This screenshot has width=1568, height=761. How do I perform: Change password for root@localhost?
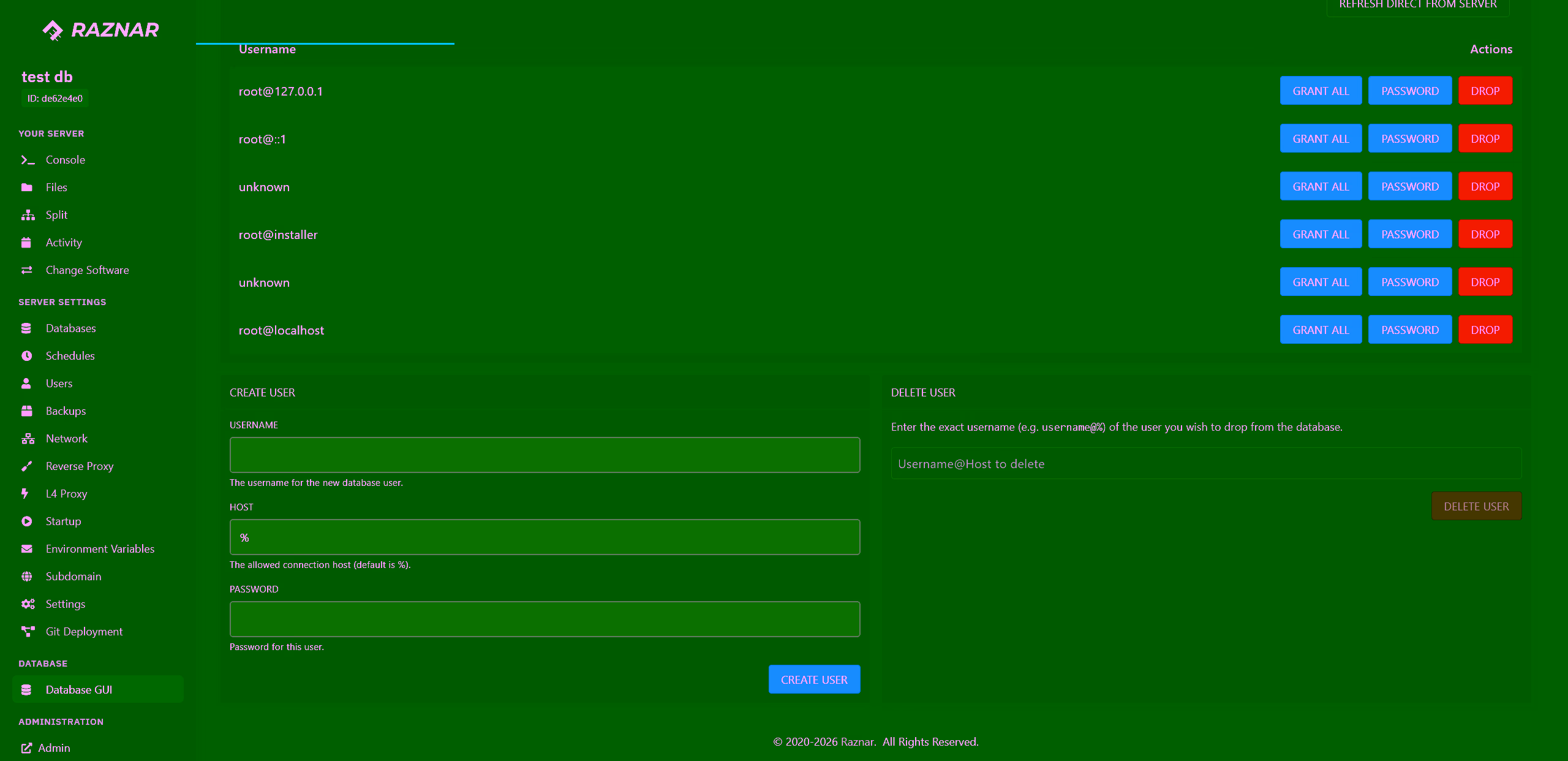1410,330
